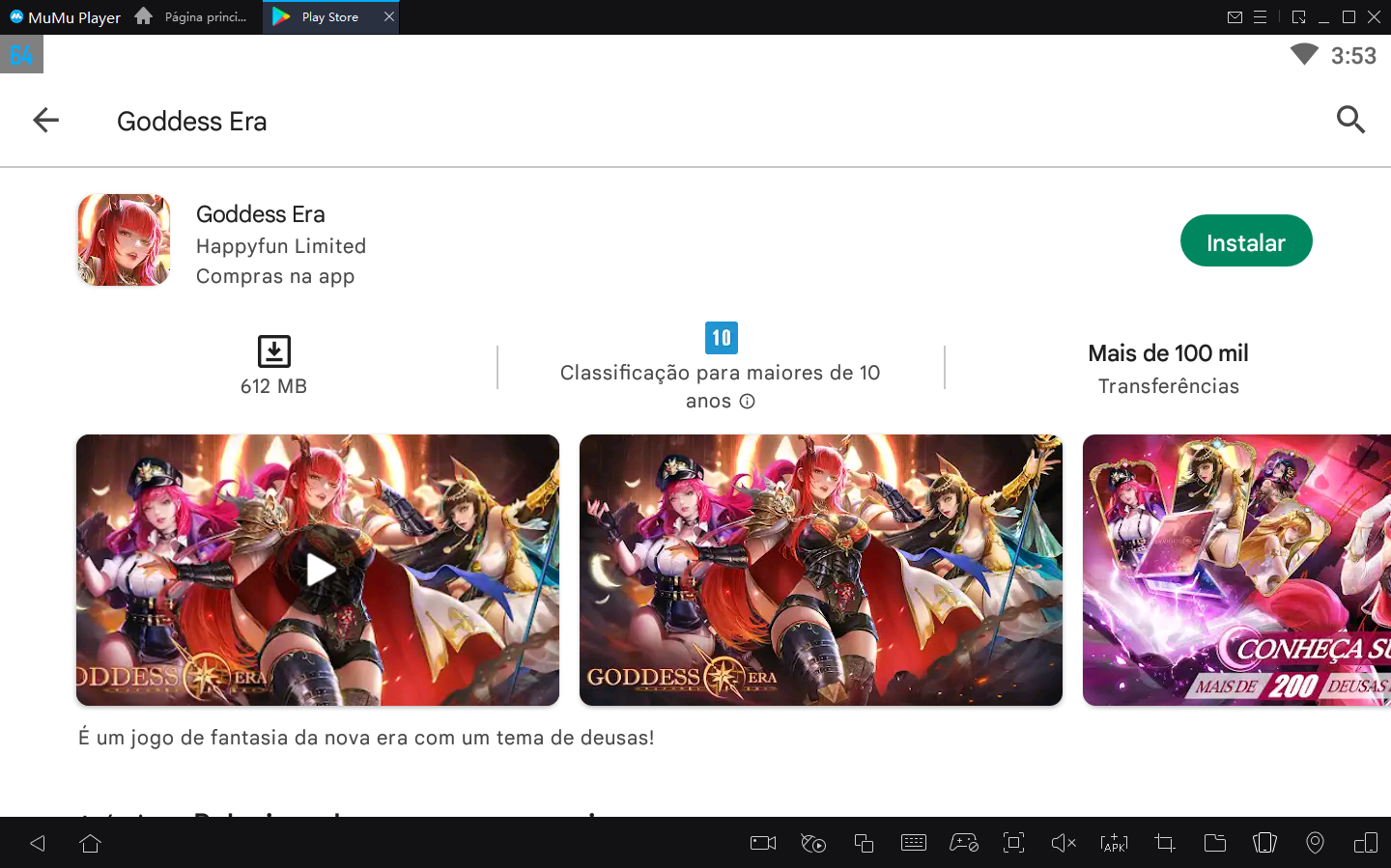Open the virtual location pin tool

coord(1315,843)
